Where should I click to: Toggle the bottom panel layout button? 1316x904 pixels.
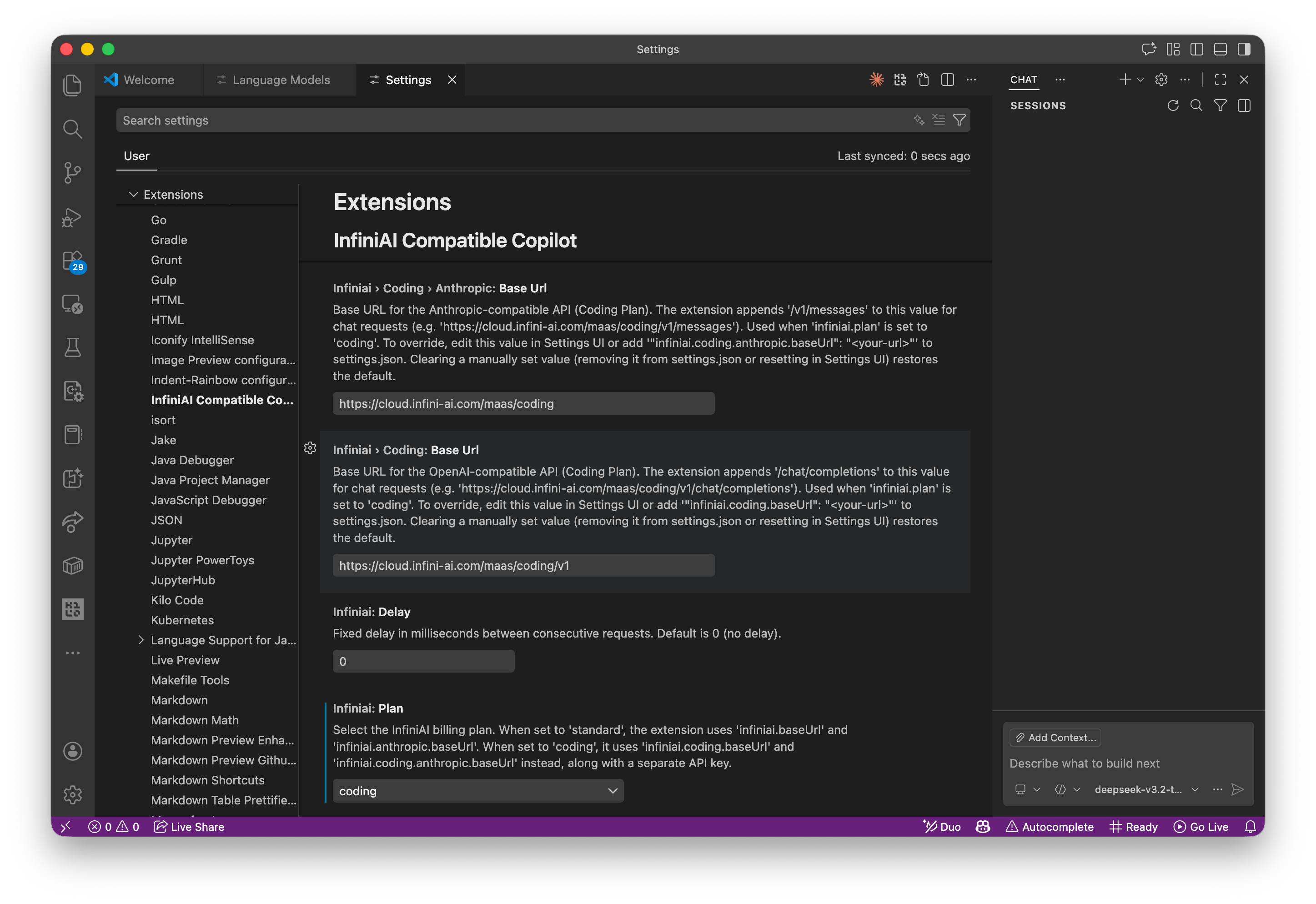tap(1221, 49)
